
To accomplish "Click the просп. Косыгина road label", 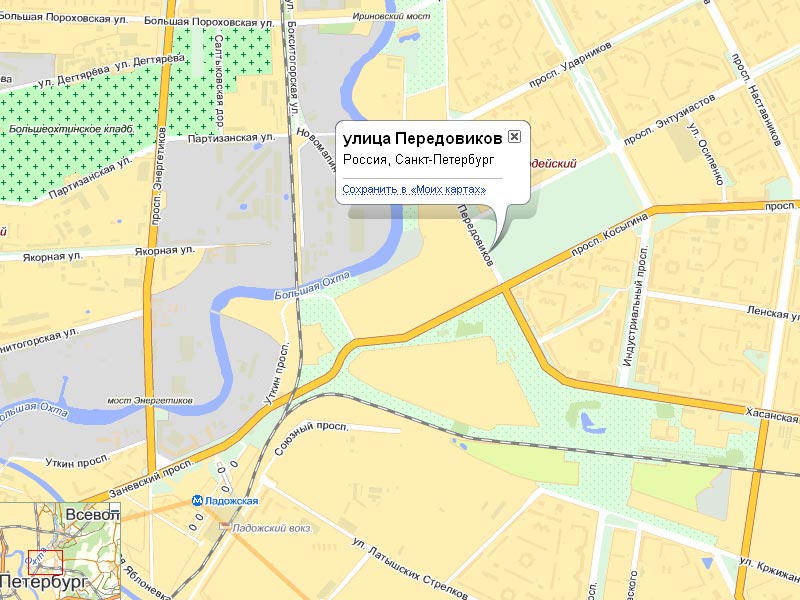I will point(609,235).
